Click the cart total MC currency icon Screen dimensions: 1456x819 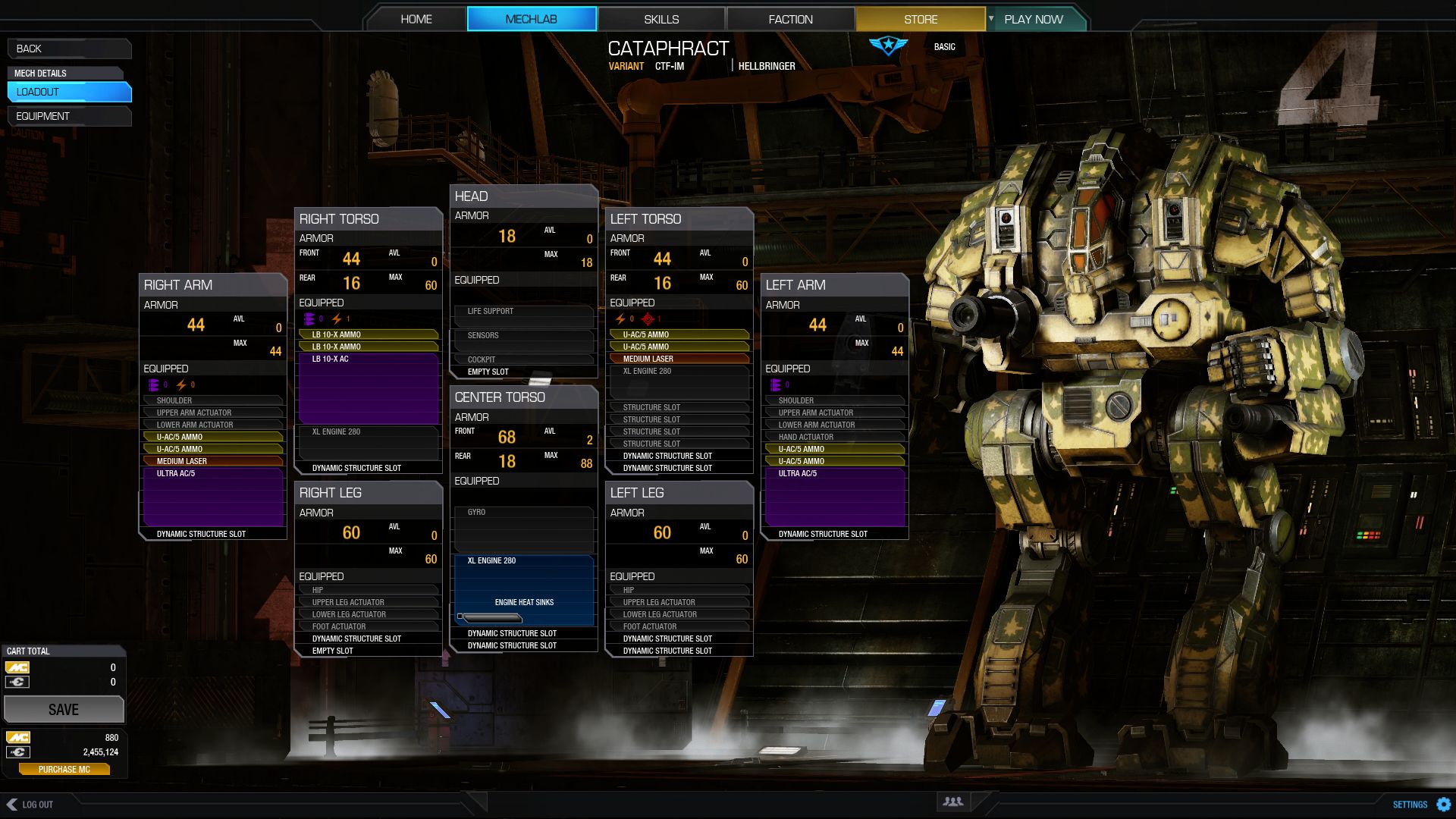click(17, 667)
